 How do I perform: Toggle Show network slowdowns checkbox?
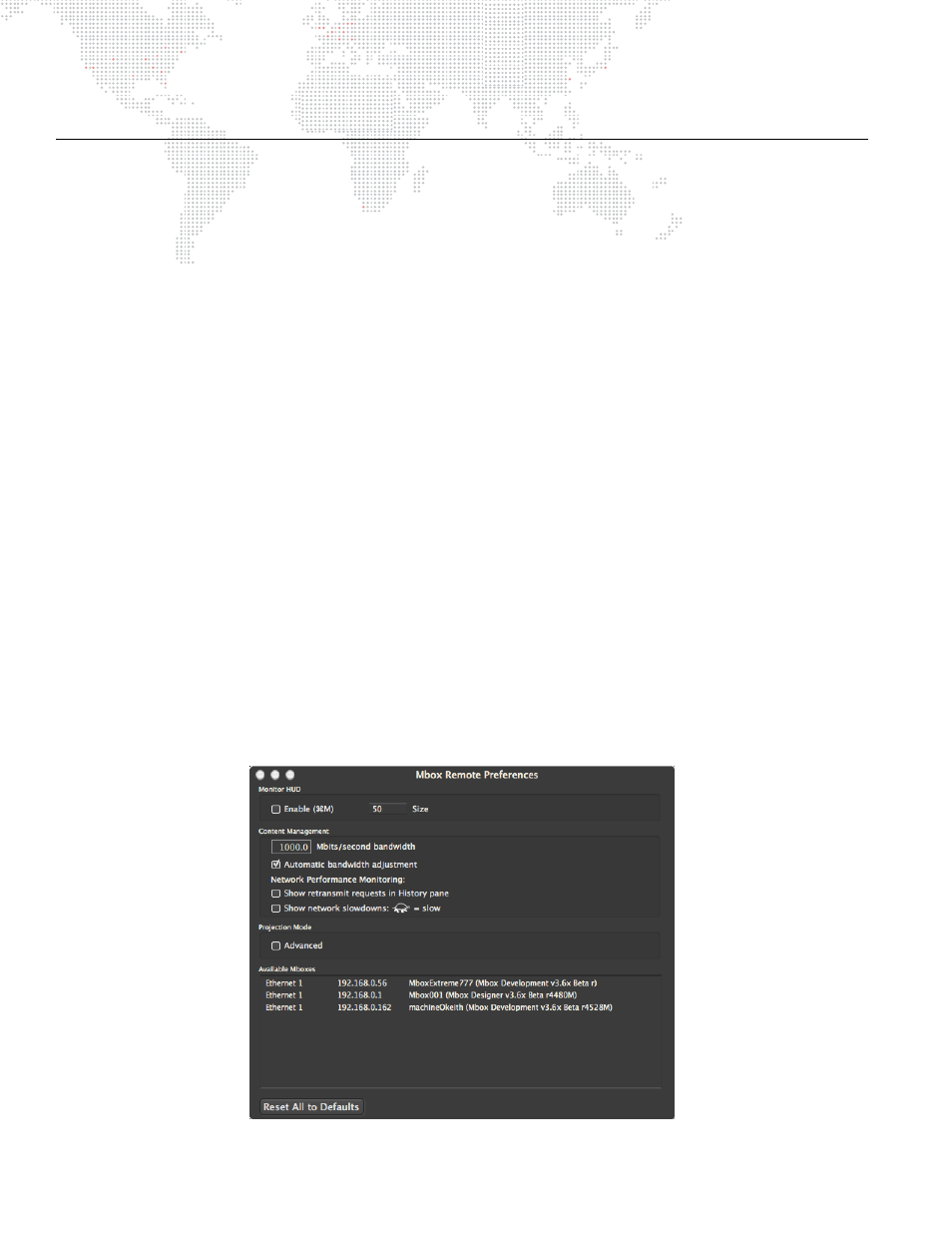tap(275, 909)
